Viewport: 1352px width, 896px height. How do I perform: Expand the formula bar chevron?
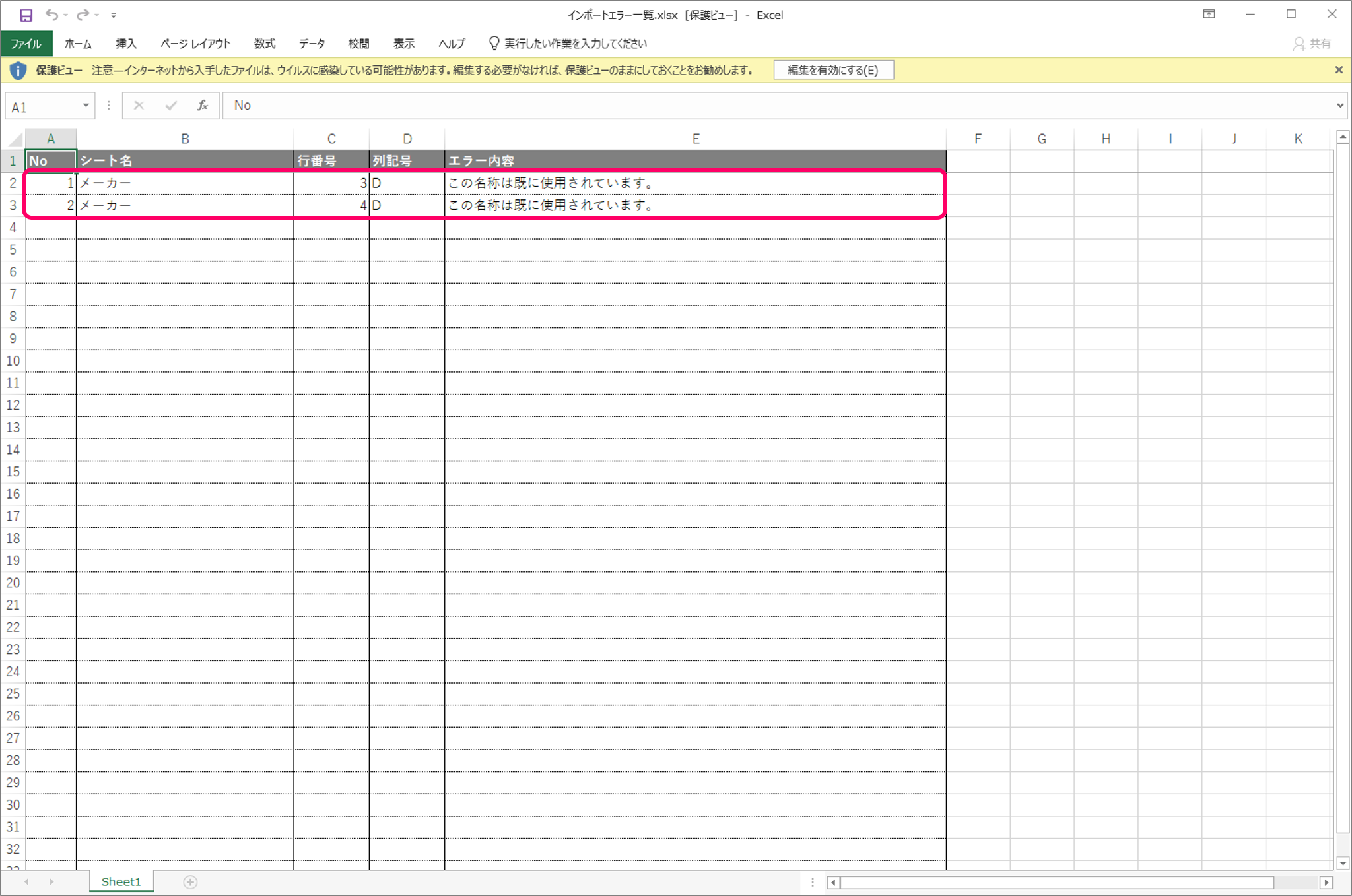pos(1340,106)
